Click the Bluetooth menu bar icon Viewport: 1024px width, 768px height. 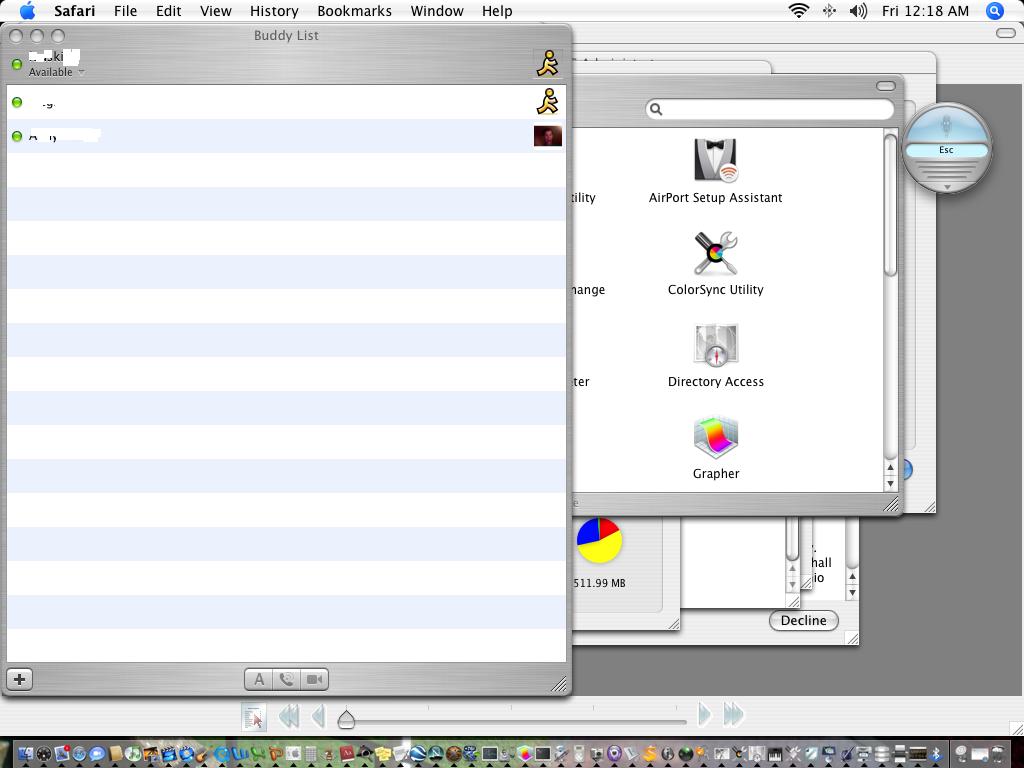tap(829, 10)
